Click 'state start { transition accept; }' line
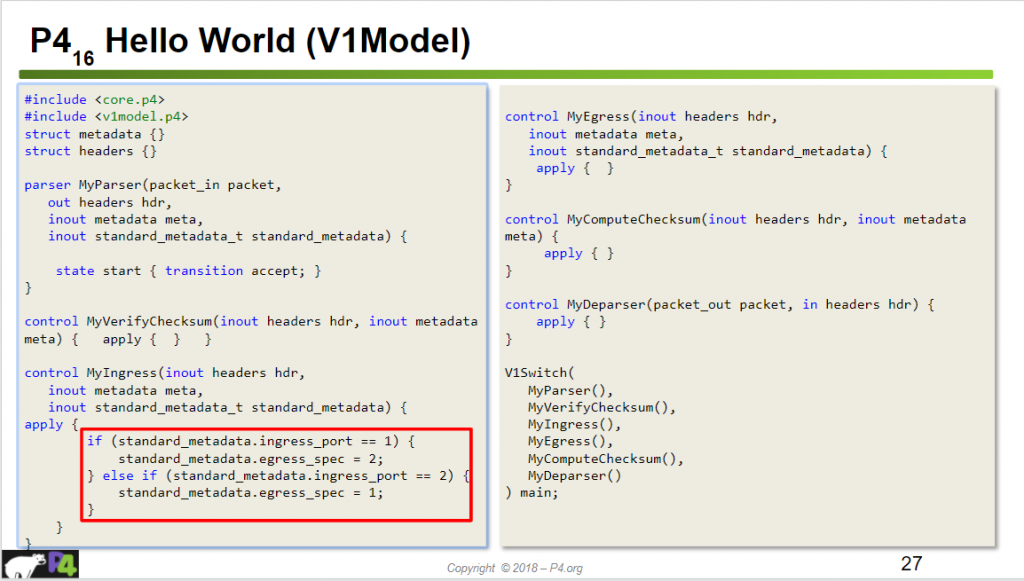This screenshot has width=1024, height=581. (x=188, y=270)
